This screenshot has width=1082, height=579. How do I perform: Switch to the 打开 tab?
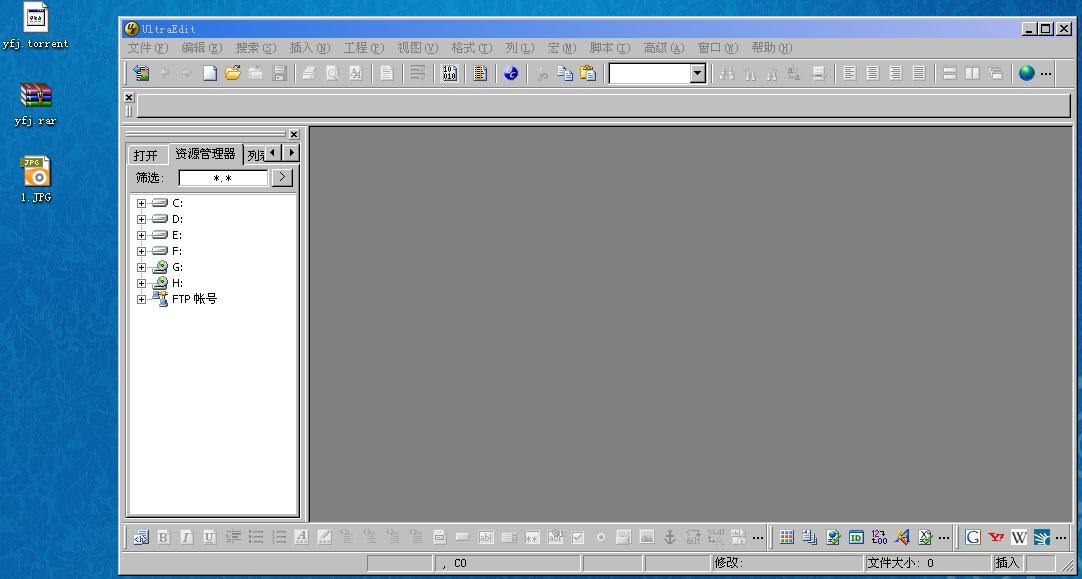(x=146, y=155)
